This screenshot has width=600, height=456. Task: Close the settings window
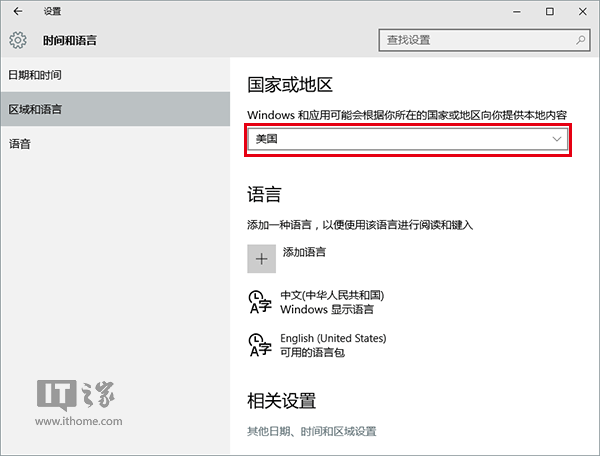582,12
